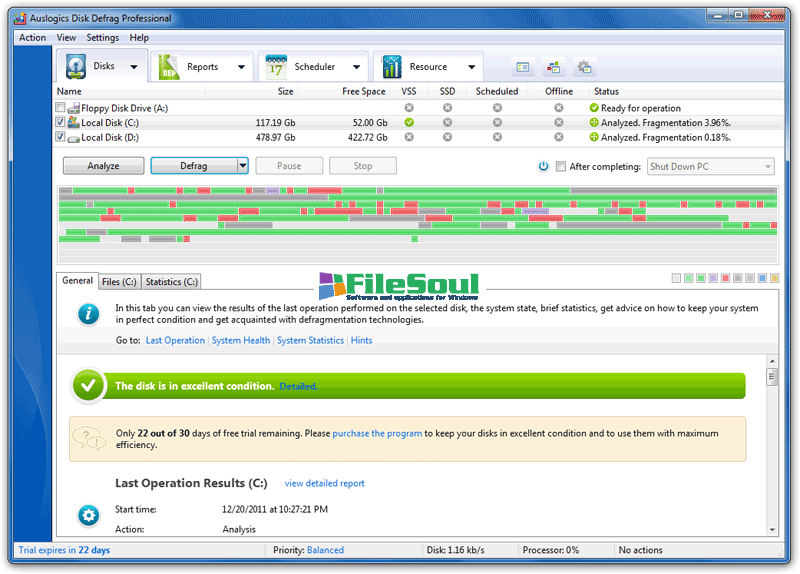
Task: Switch to the Statistics (C:) tab
Action: pos(171,282)
